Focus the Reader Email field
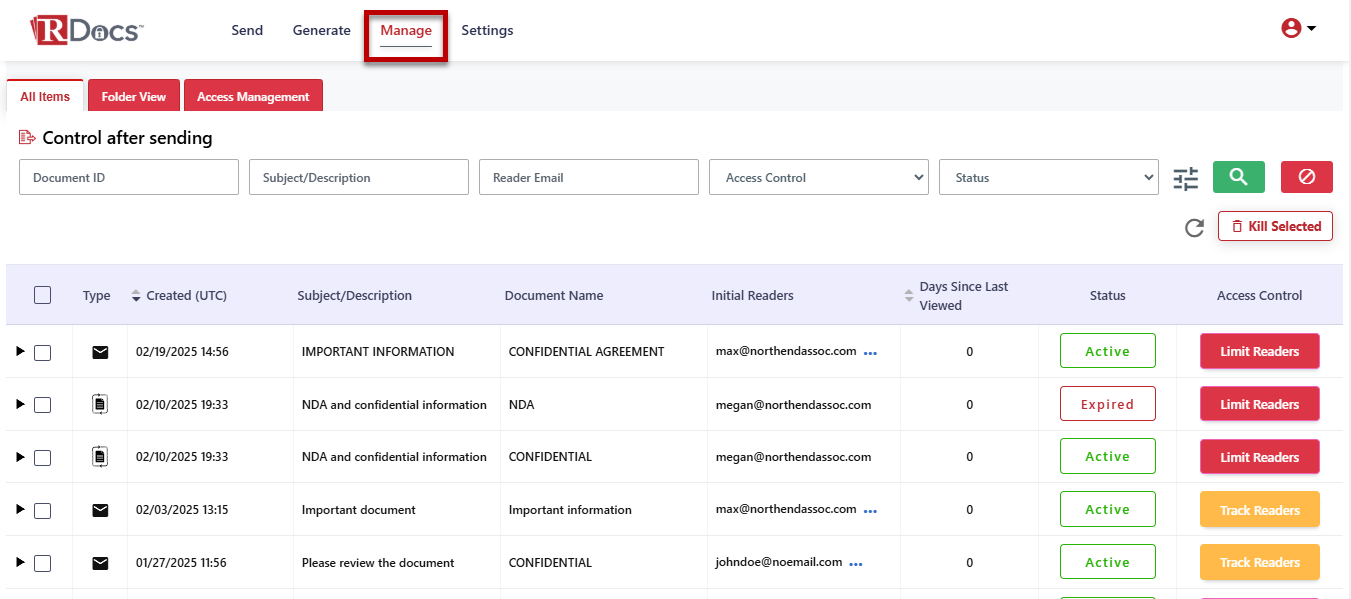 [x=589, y=177]
